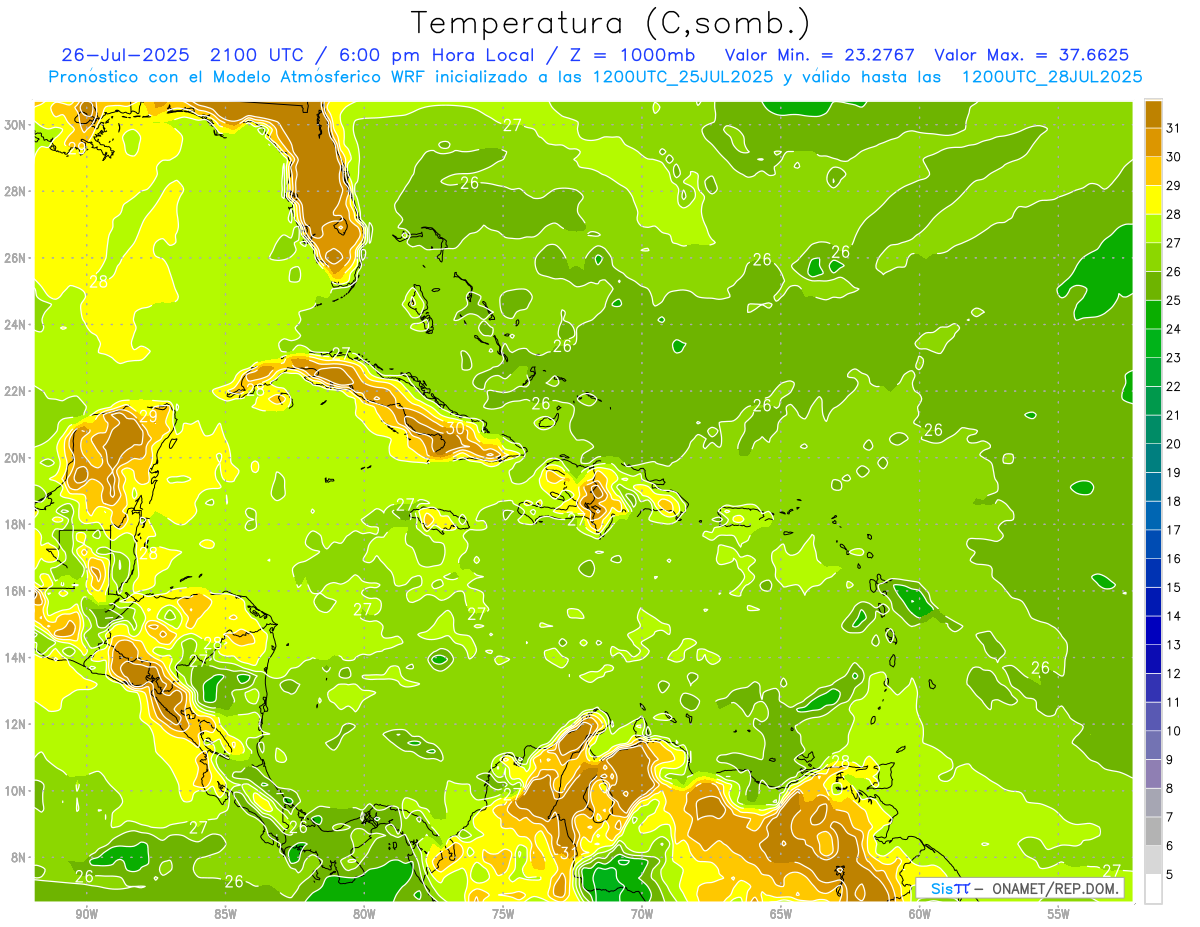The width and height of the screenshot is (1200, 927).
Task: Click the "2100 UTC" time text
Action: pos(257,54)
